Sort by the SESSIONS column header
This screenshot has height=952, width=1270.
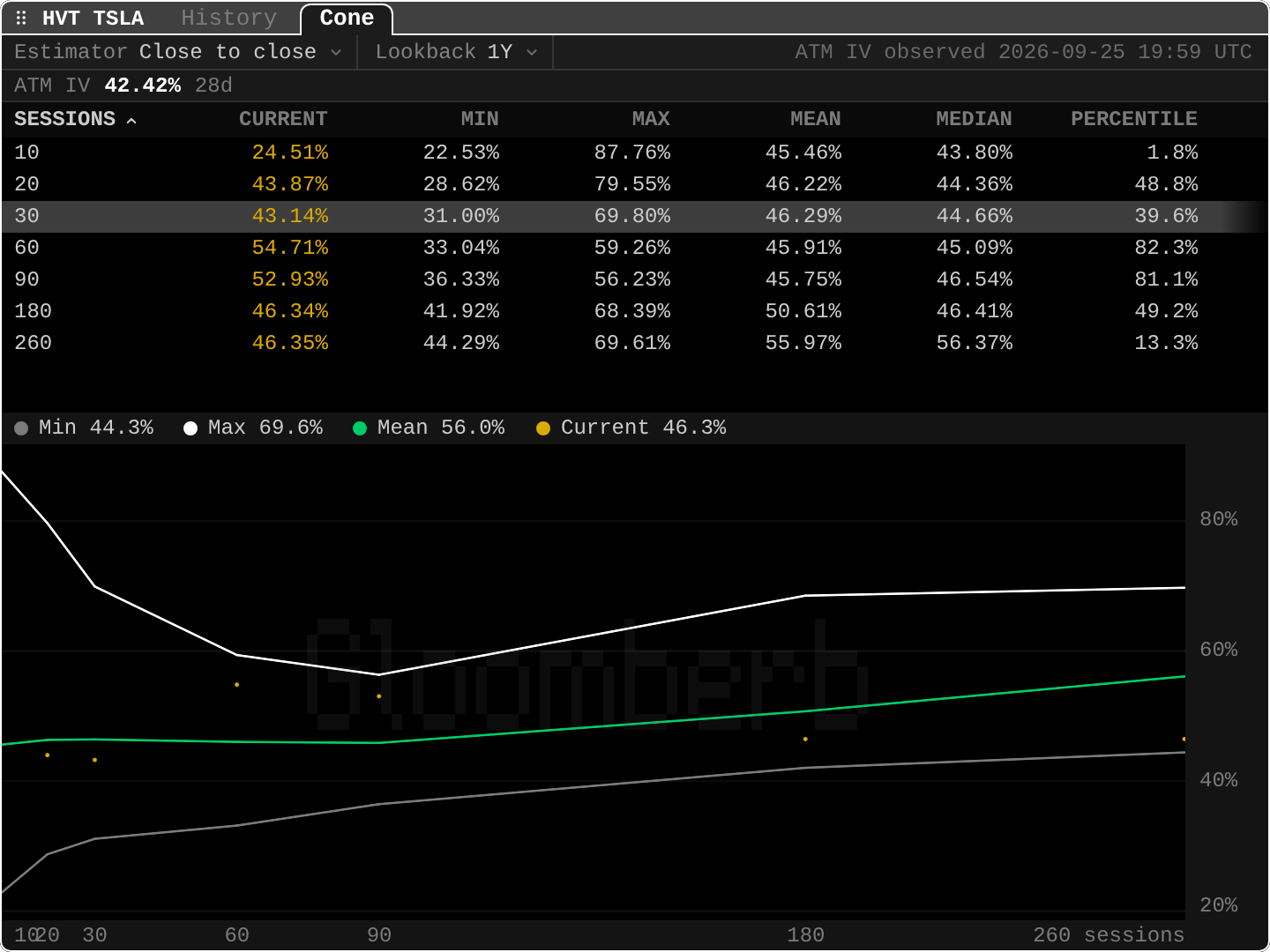point(75,119)
